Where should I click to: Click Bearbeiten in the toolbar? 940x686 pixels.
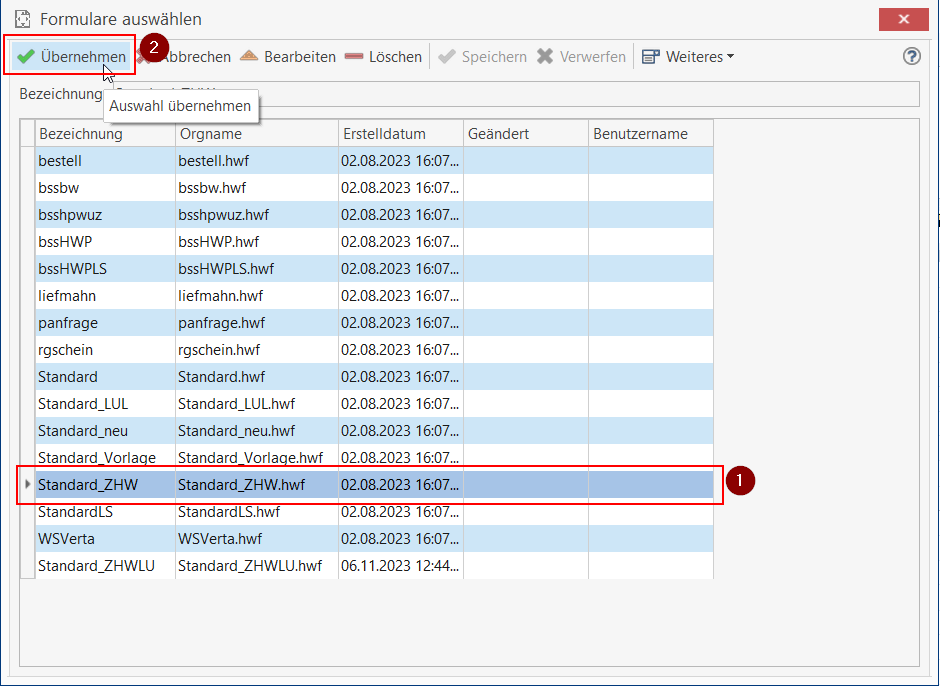point(288,57)
